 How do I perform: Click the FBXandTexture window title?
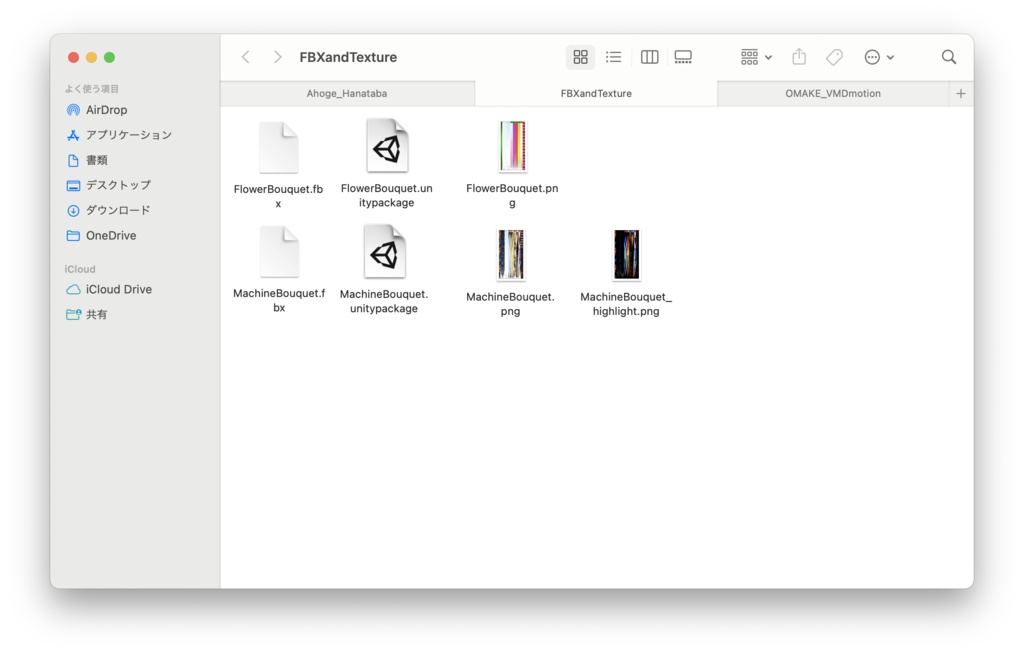pos(348,57)
